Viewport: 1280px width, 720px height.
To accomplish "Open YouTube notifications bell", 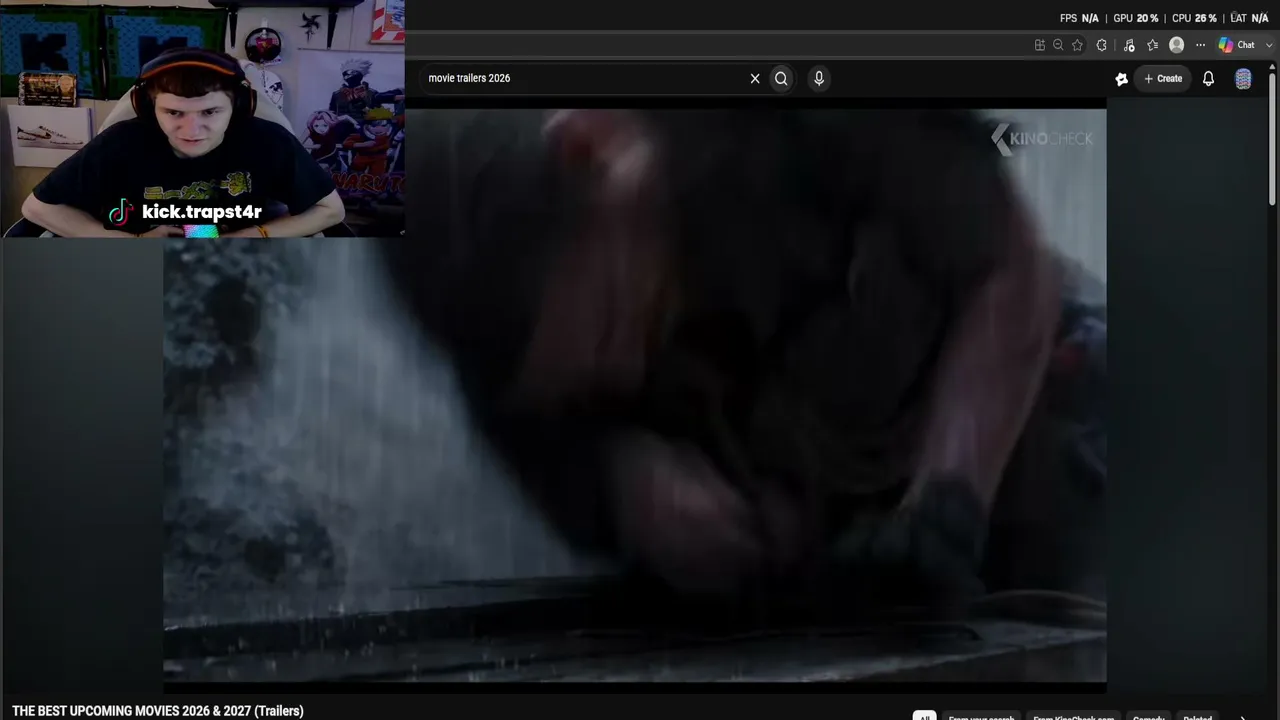I will pyautogui.click(x=1208, y=78).
